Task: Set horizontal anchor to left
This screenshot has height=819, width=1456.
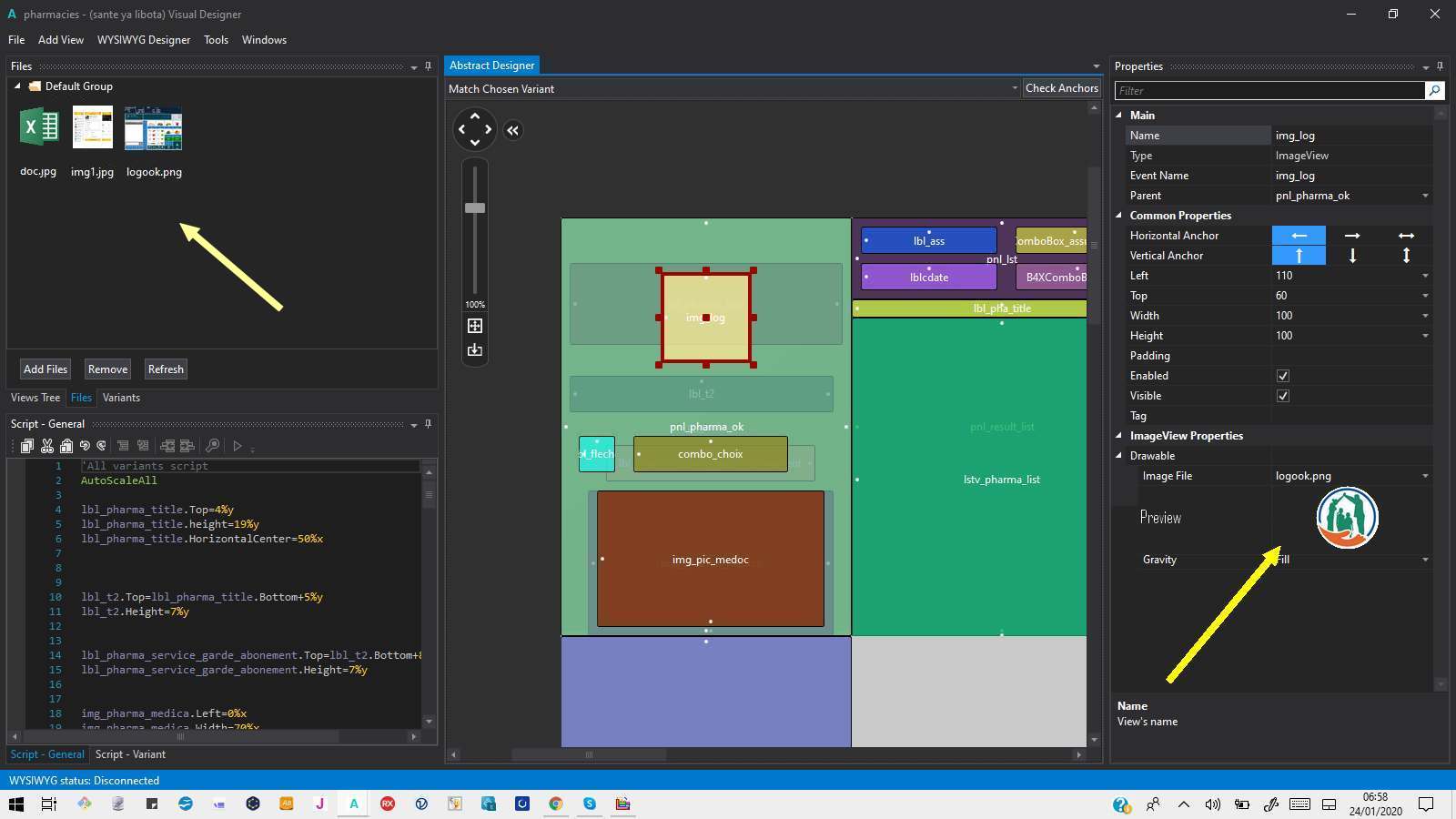Action: [1299, 236]
